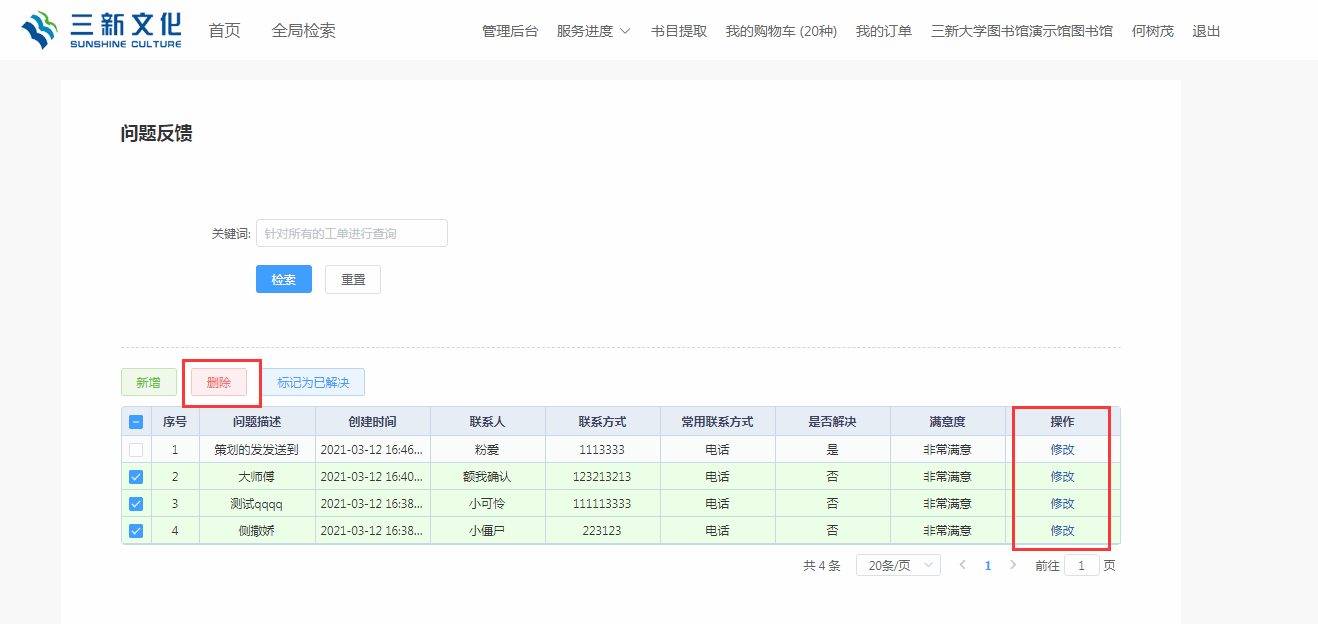Open 全局检索 navigation item
This screenshot has height=624, width=1318.
pyautogui.click(x=303, y=31)
